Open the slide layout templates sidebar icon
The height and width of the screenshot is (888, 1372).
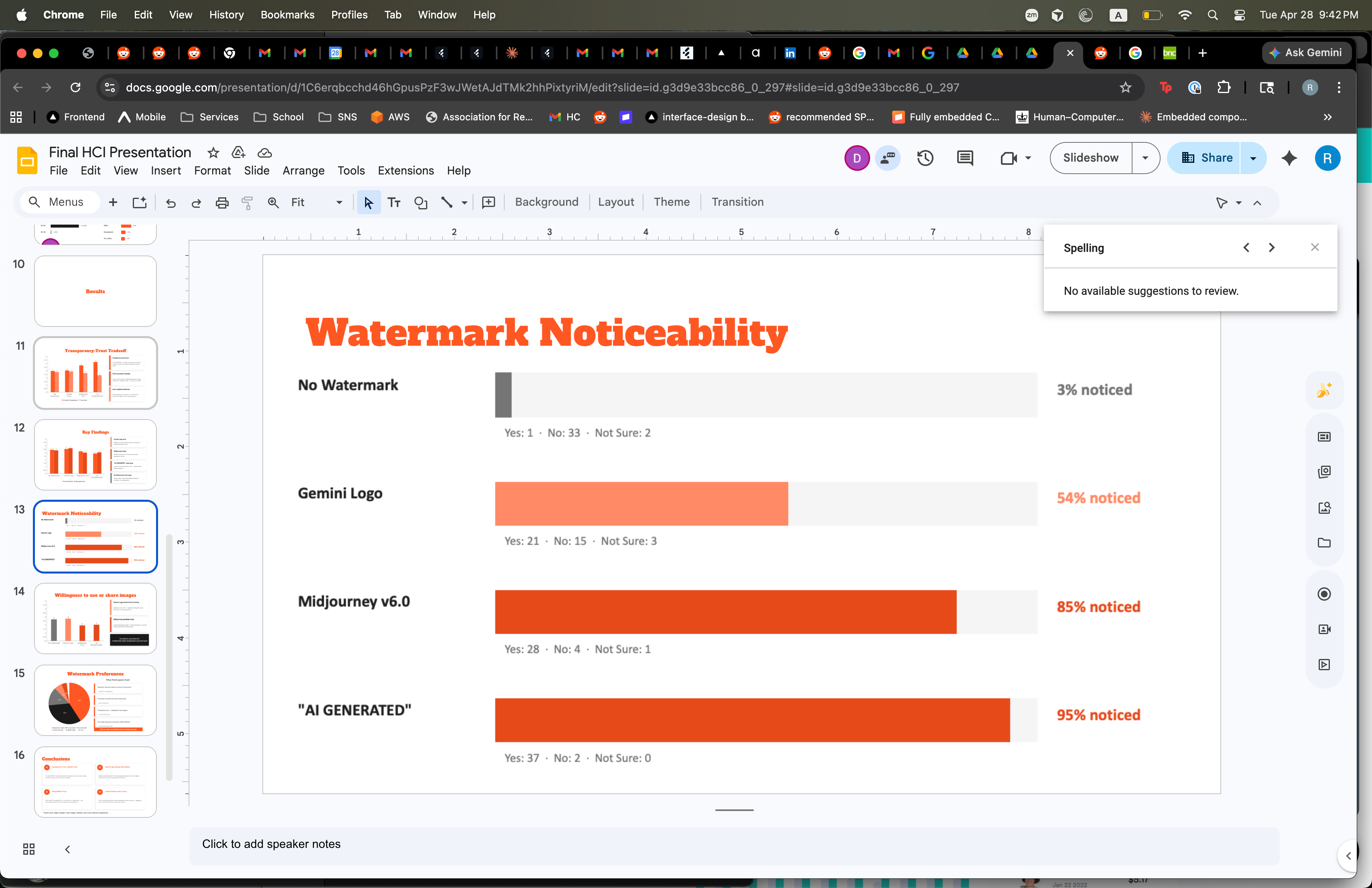click(x=1324, y=437)
